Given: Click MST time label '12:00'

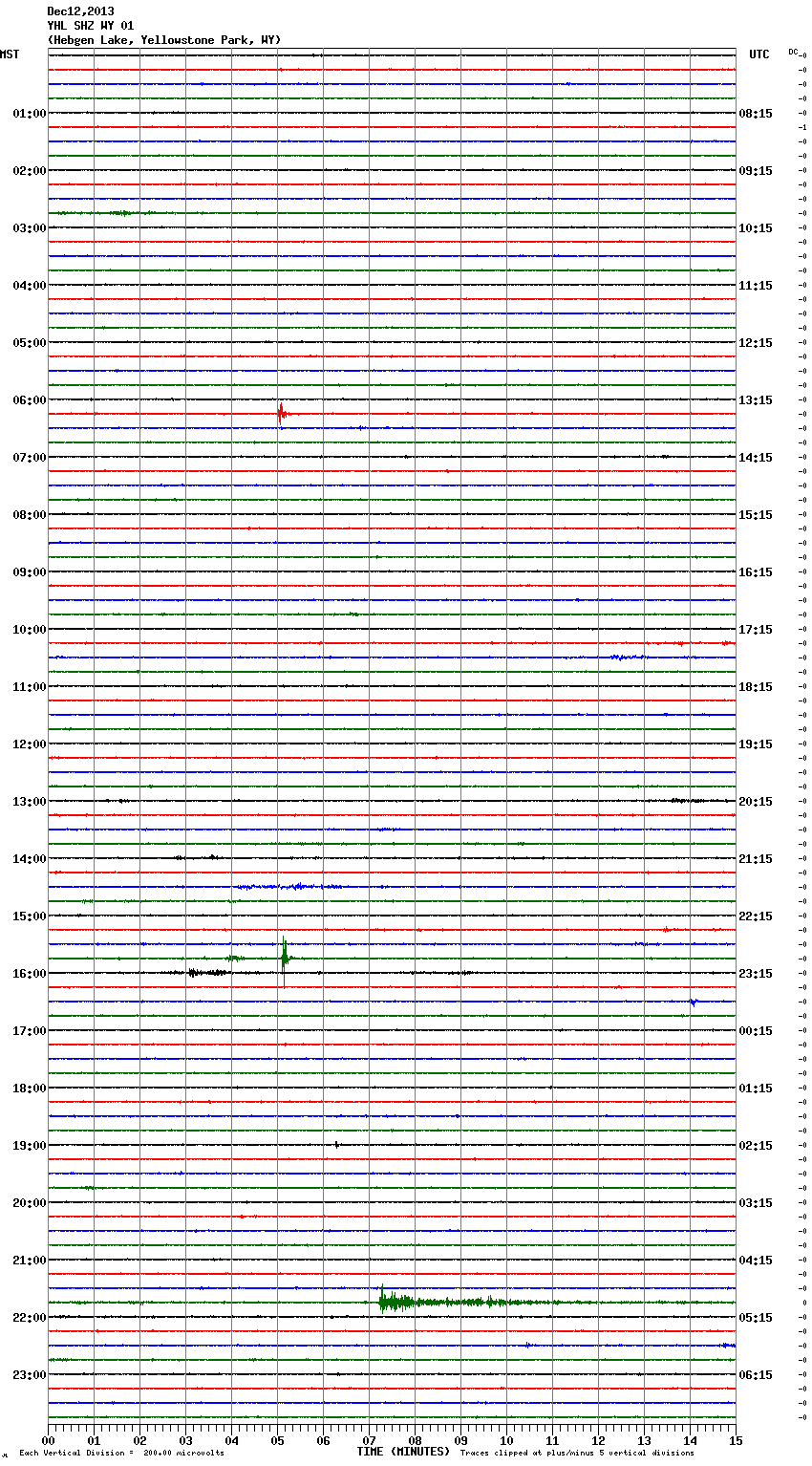Looking at the screenshot, I should pos(30,744).
